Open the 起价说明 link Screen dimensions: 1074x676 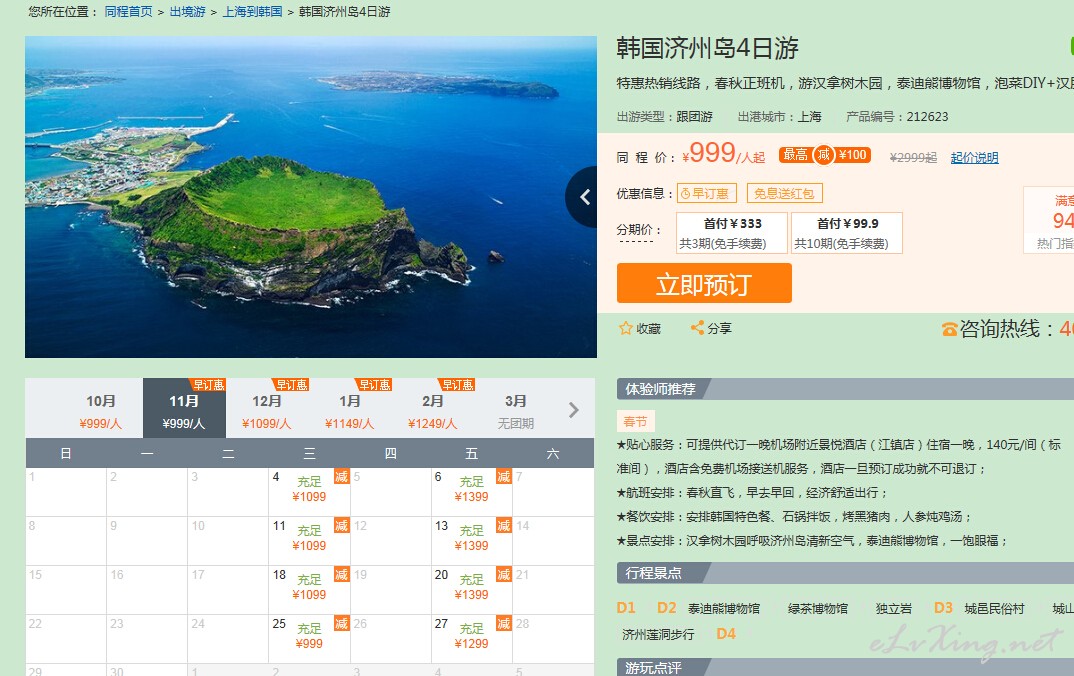pos(974,158)
